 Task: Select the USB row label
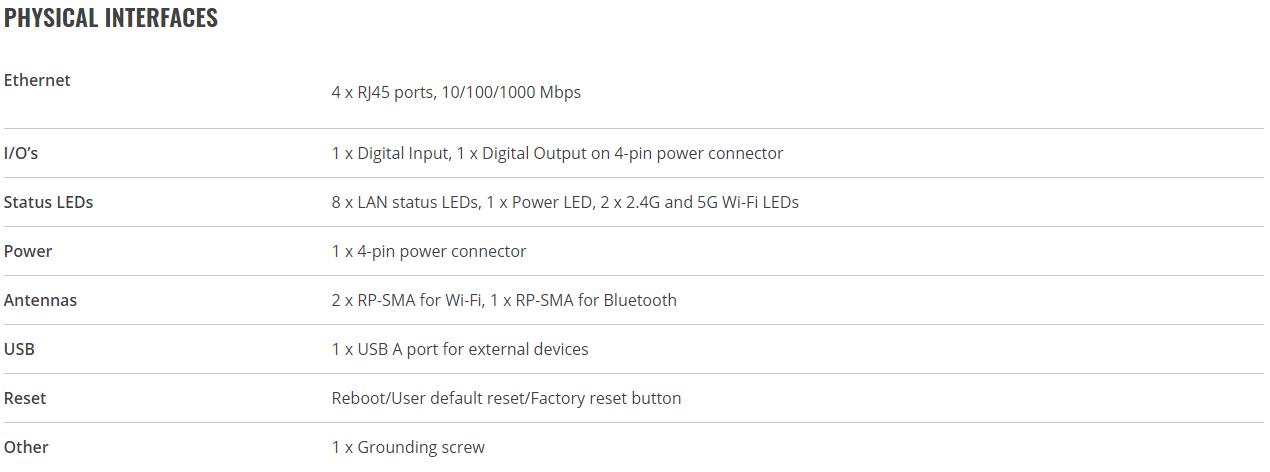click(20, 349)
